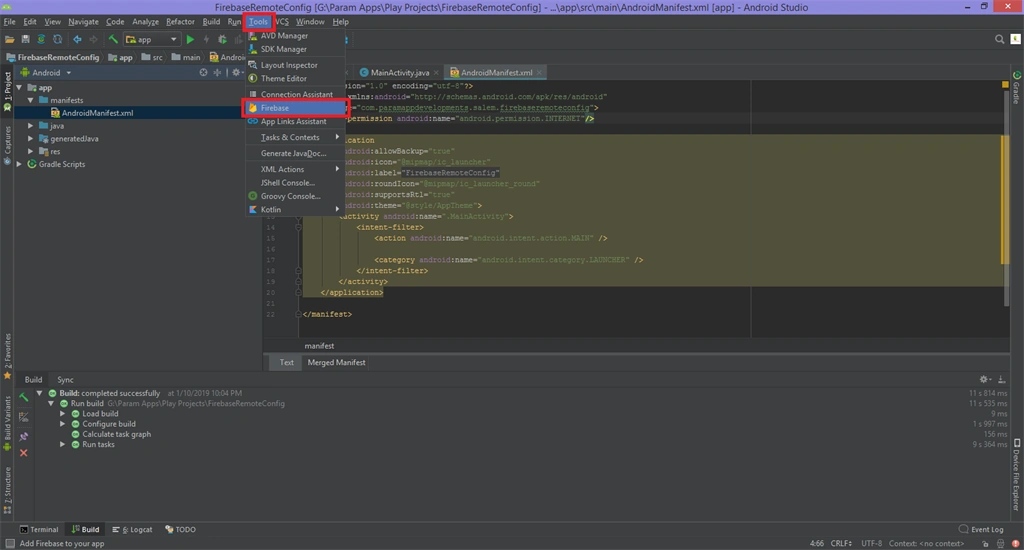1024x550 pixels.
Task: Select Connection Assistant menu item
Action: 296,94
